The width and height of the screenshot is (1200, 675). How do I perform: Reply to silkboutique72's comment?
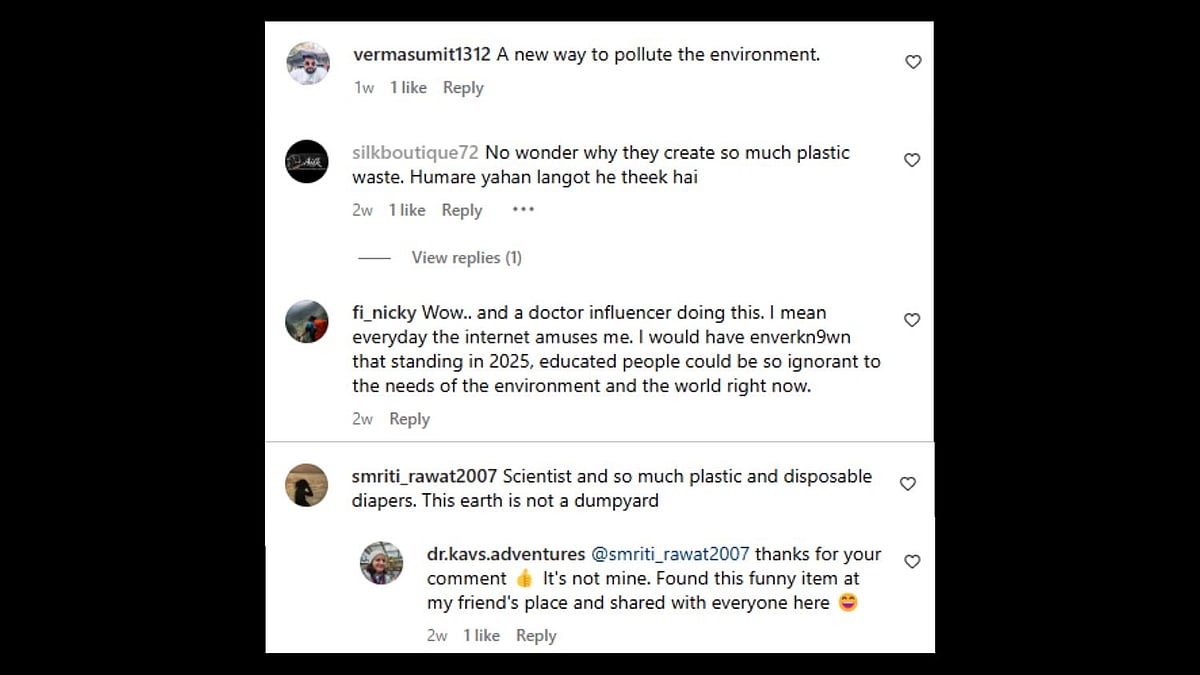[462, 210]
